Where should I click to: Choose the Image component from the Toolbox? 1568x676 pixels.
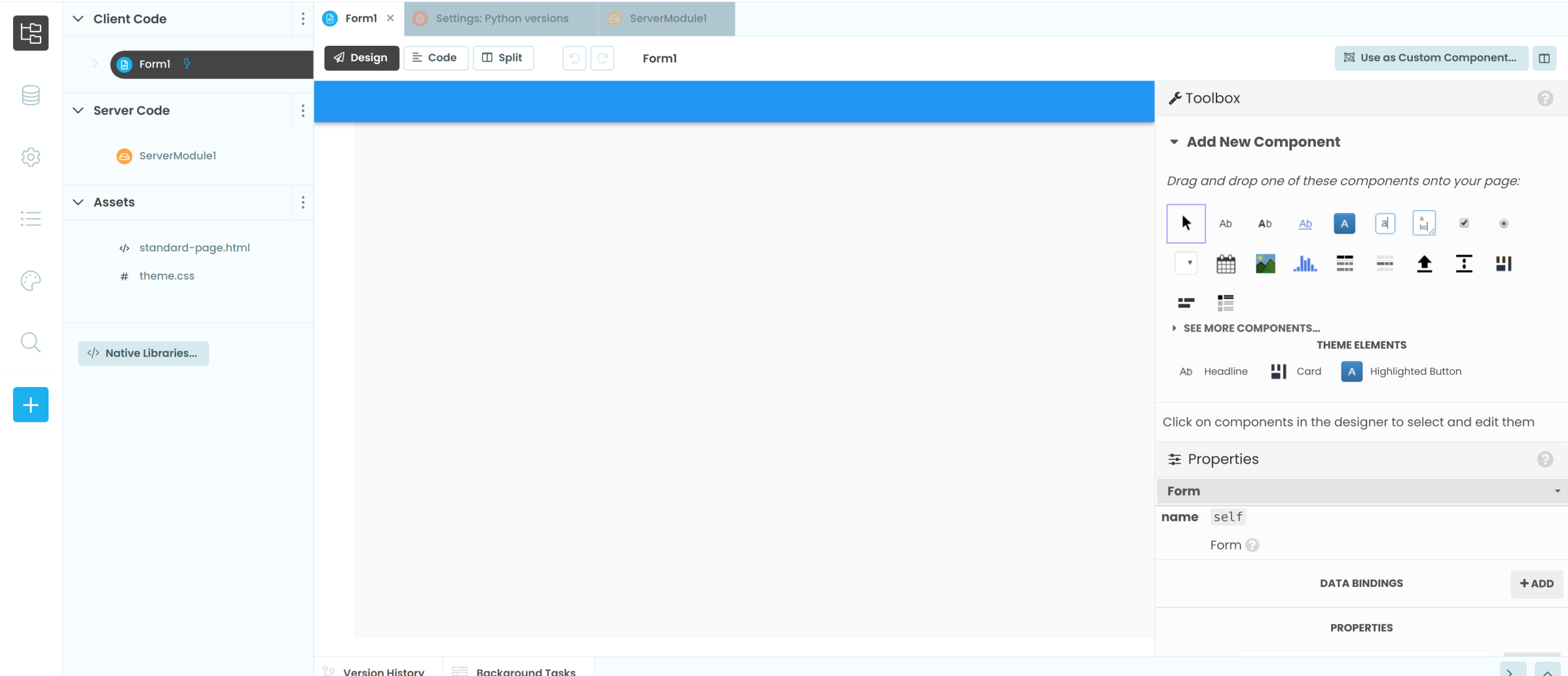tap(1265, 263)
